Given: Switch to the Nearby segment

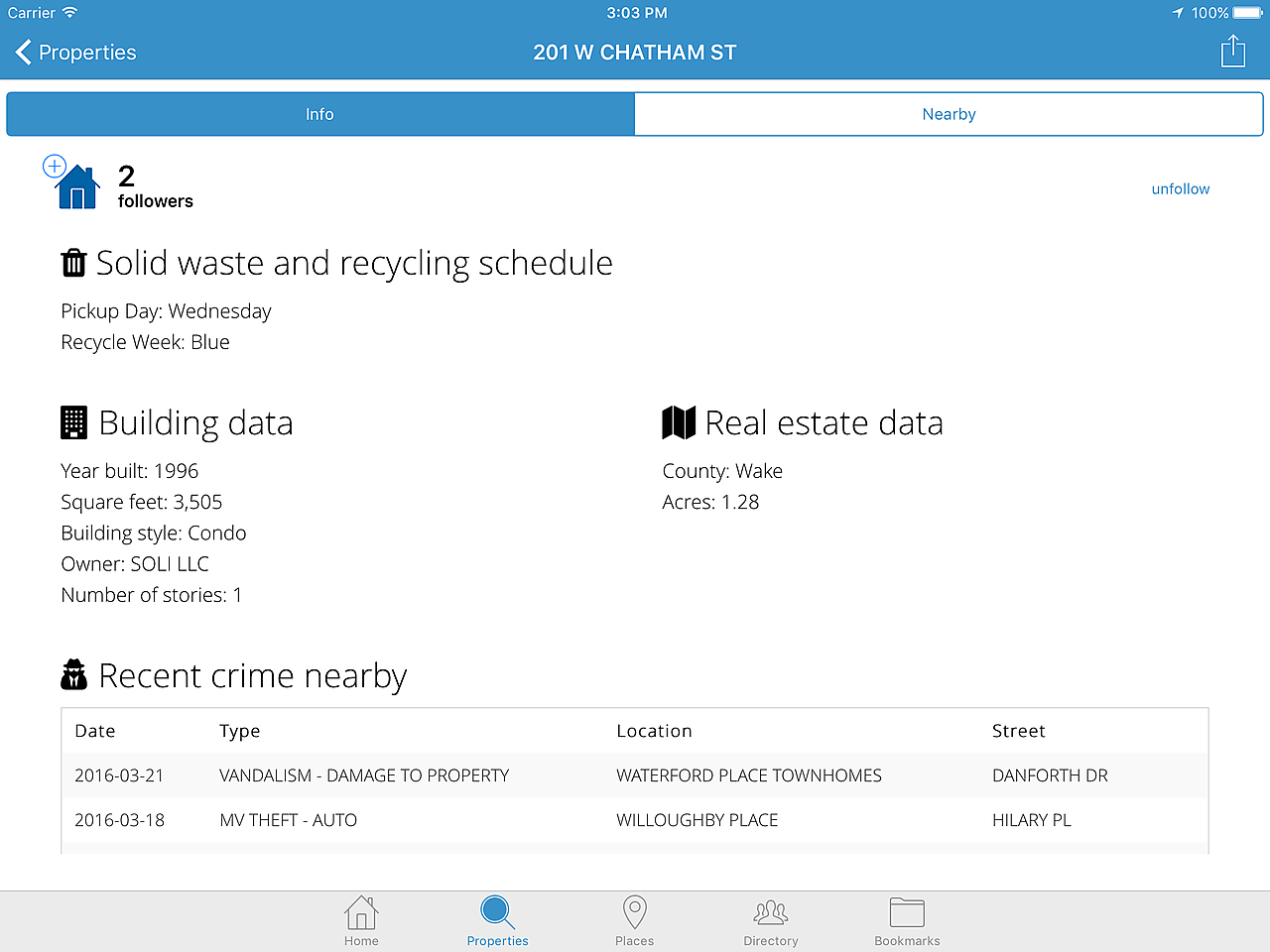Looking at the screenshot, I should 949,114.
